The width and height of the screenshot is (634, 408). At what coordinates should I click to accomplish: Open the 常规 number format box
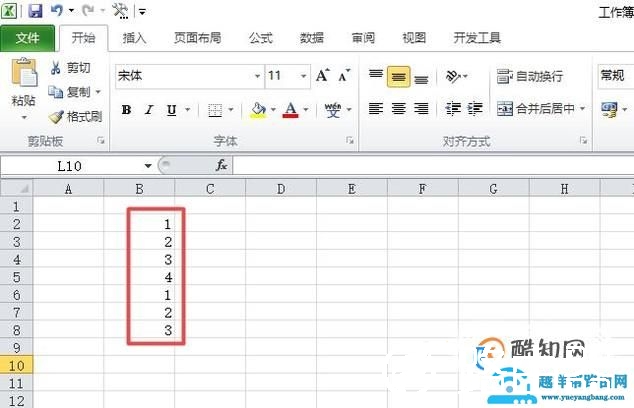pos(615,76)
